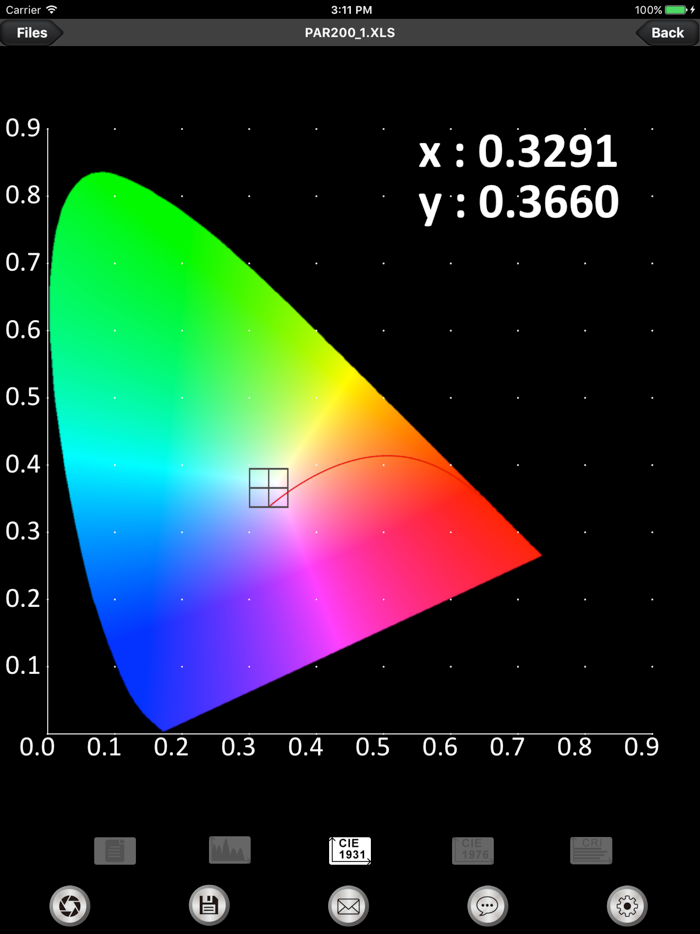Open the Files list
The height and width of the screenshot is (934, 700).
[x=31, y=33]
